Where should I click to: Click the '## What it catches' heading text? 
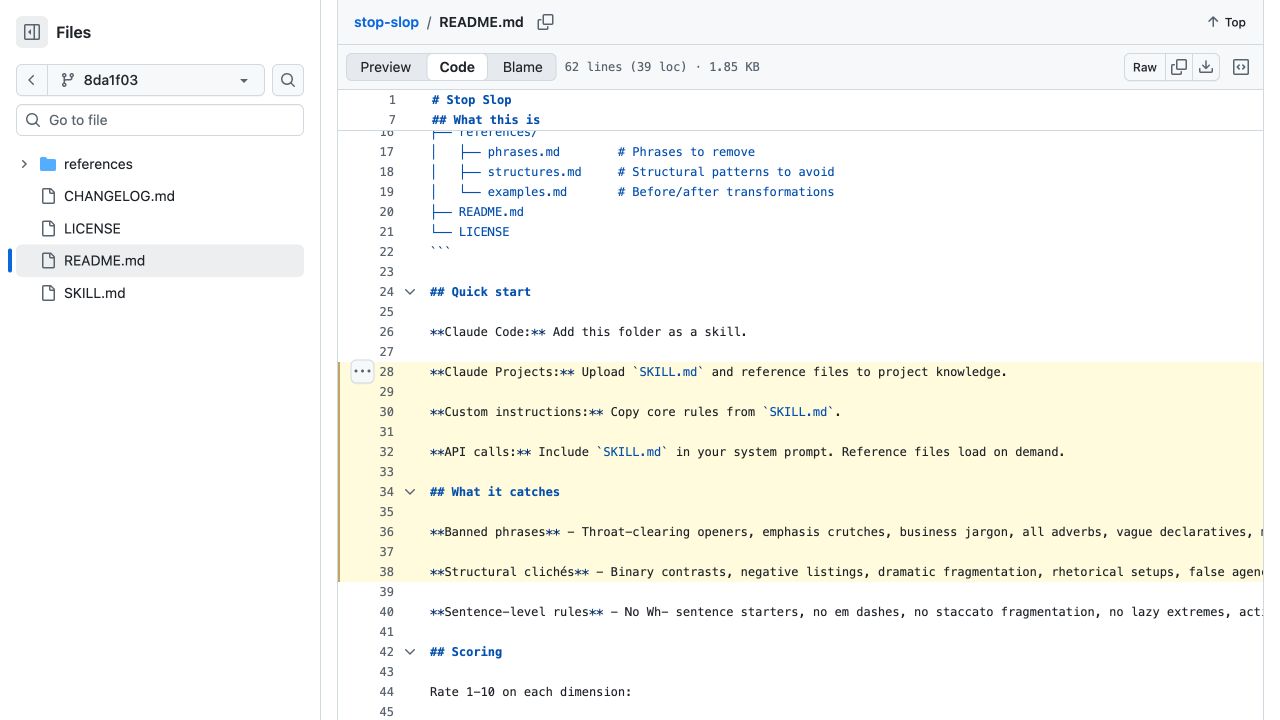click(x=495, y=492)
